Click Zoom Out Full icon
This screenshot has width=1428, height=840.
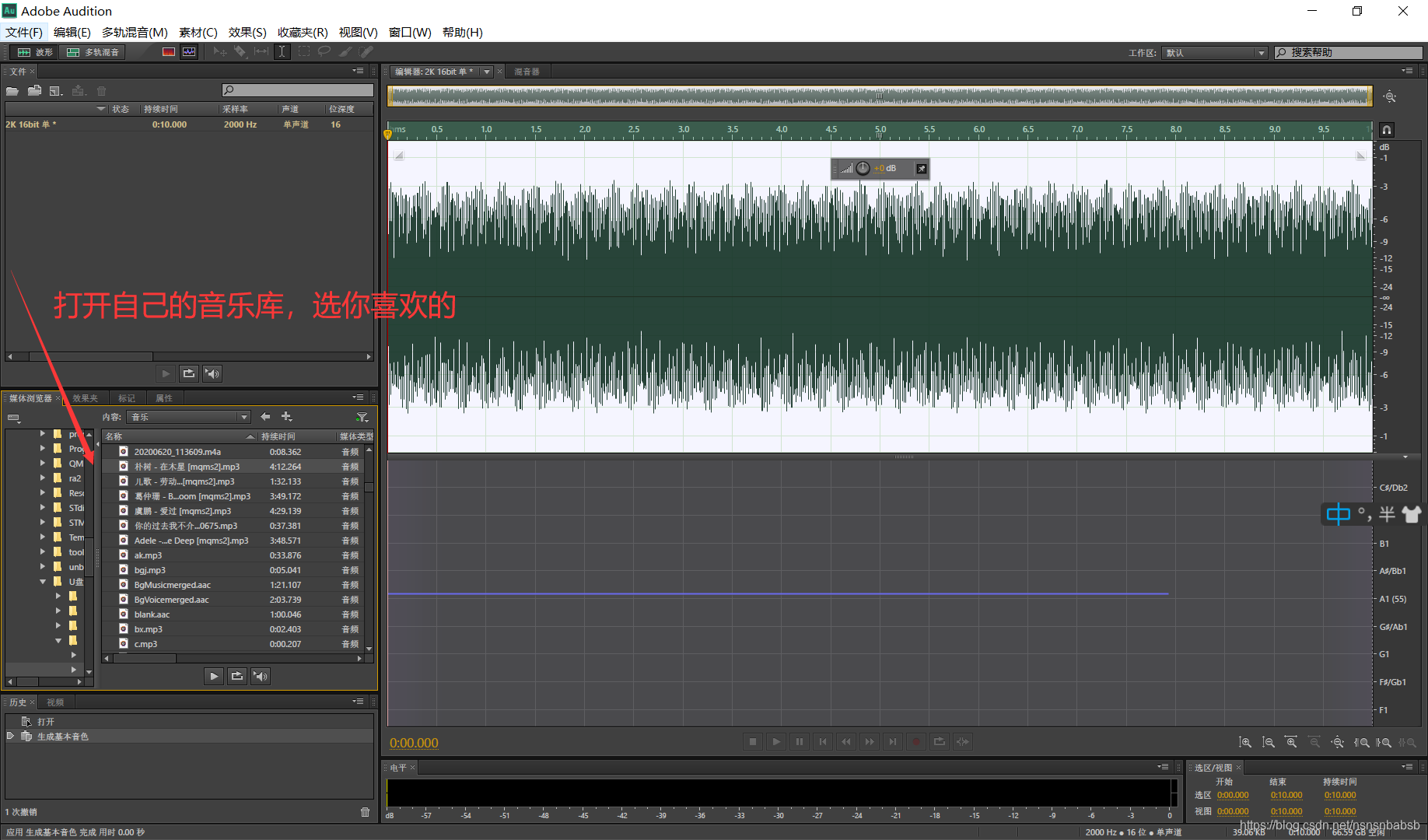coord(1337,743)
